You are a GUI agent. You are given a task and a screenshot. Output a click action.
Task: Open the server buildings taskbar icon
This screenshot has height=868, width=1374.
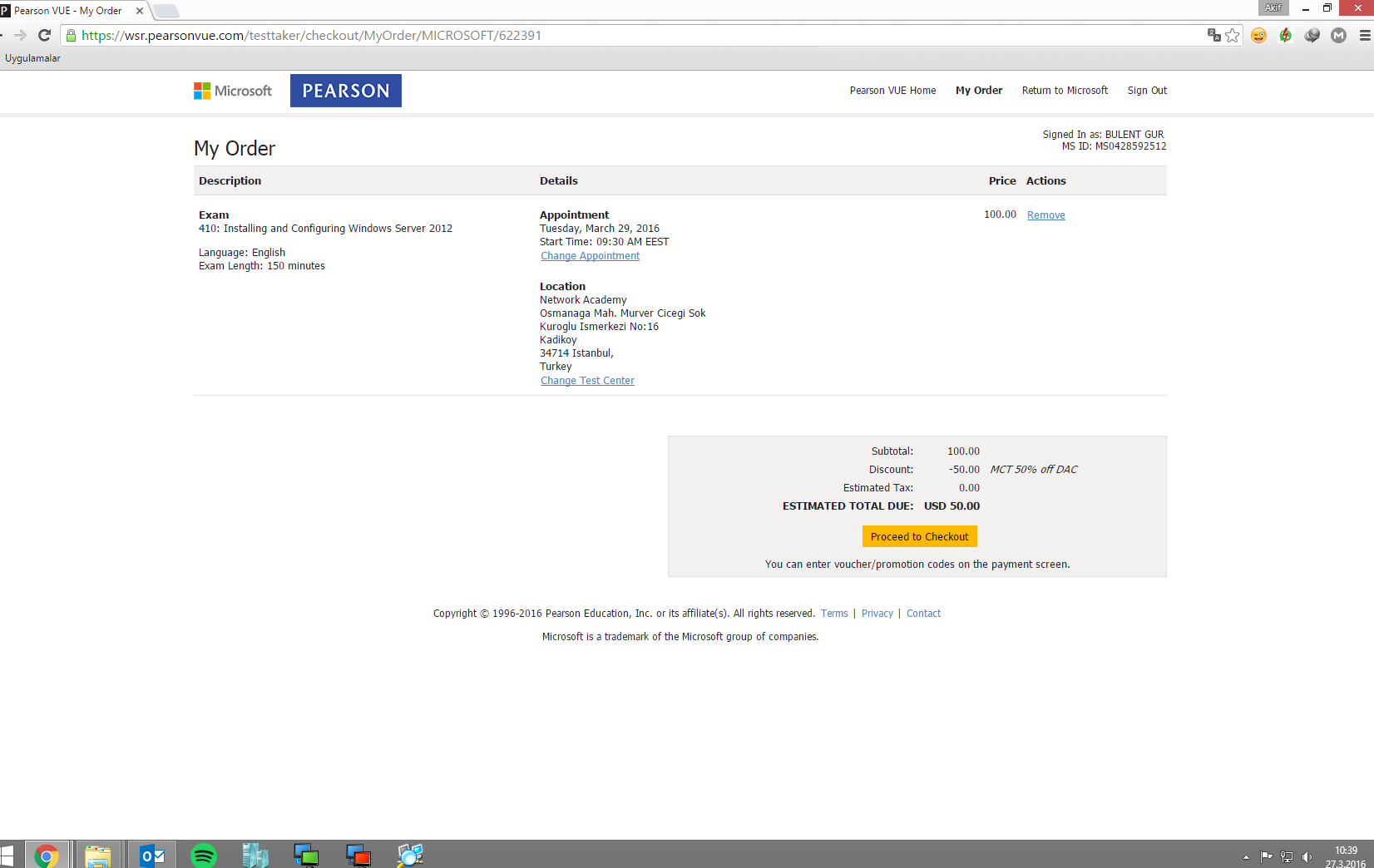pyautogui.click(x=255, y=856)
